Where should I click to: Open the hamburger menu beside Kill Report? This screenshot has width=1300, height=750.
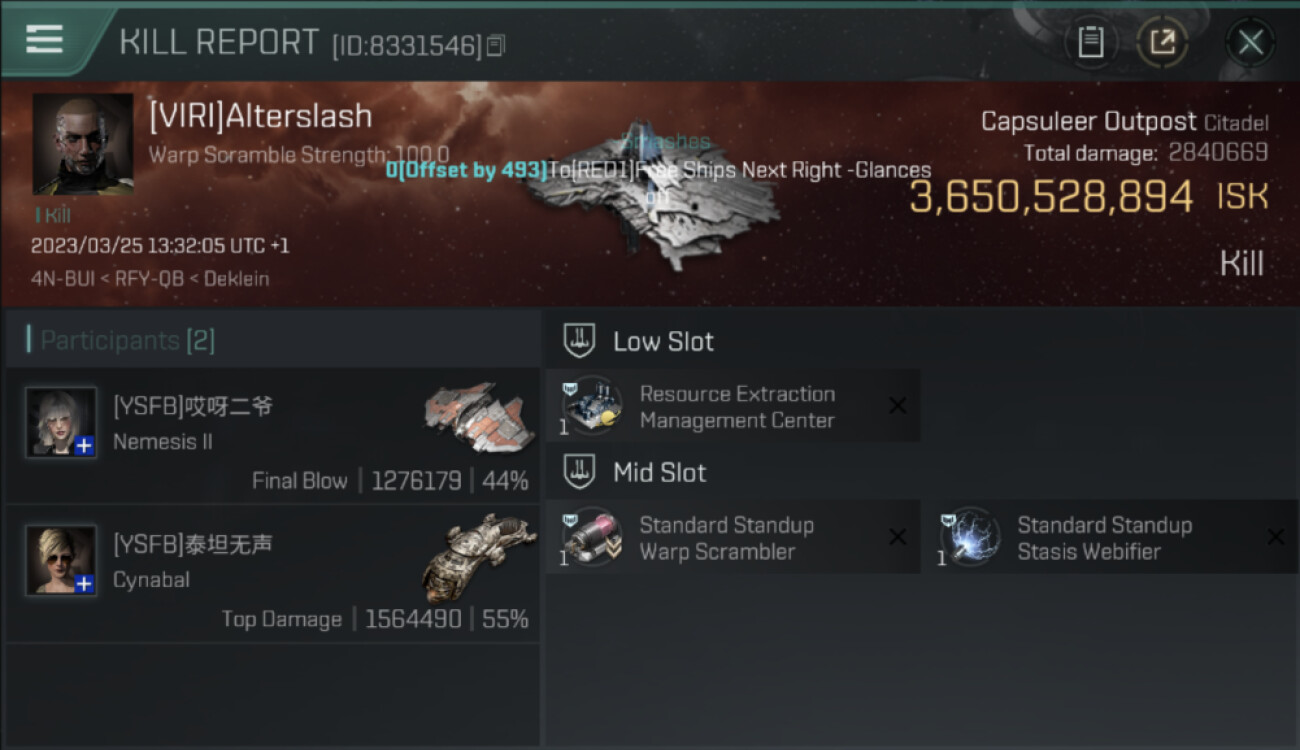44,40
